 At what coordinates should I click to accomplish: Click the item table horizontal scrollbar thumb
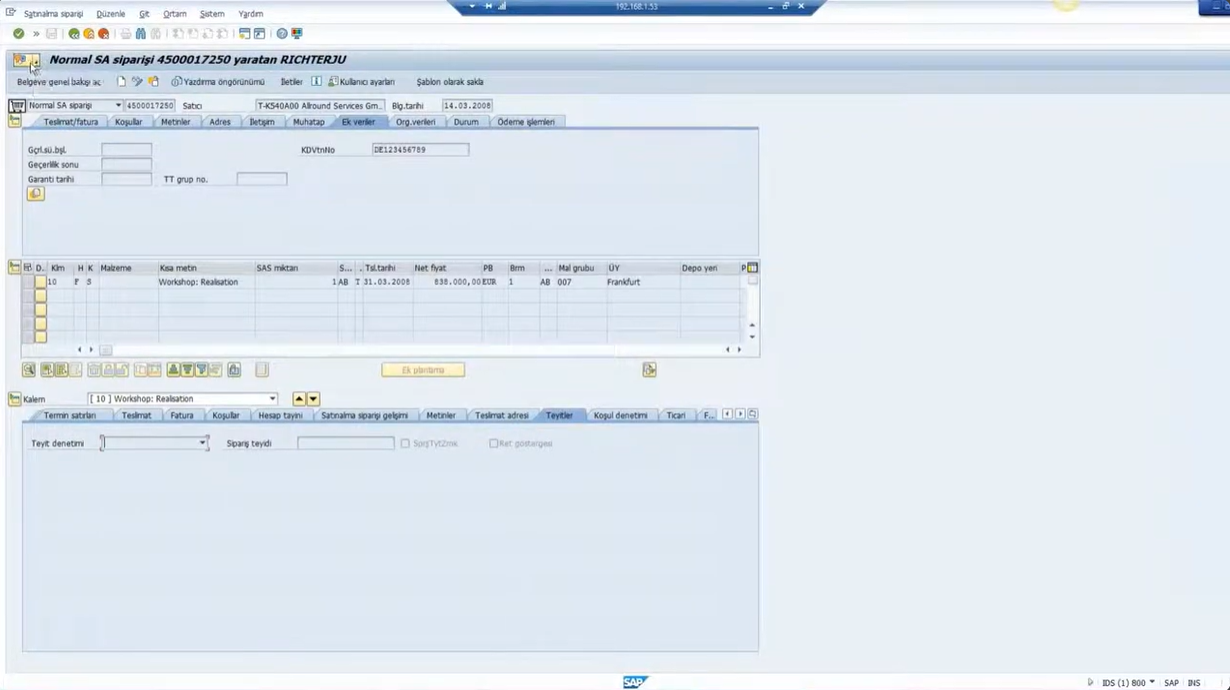coord(105,350)
